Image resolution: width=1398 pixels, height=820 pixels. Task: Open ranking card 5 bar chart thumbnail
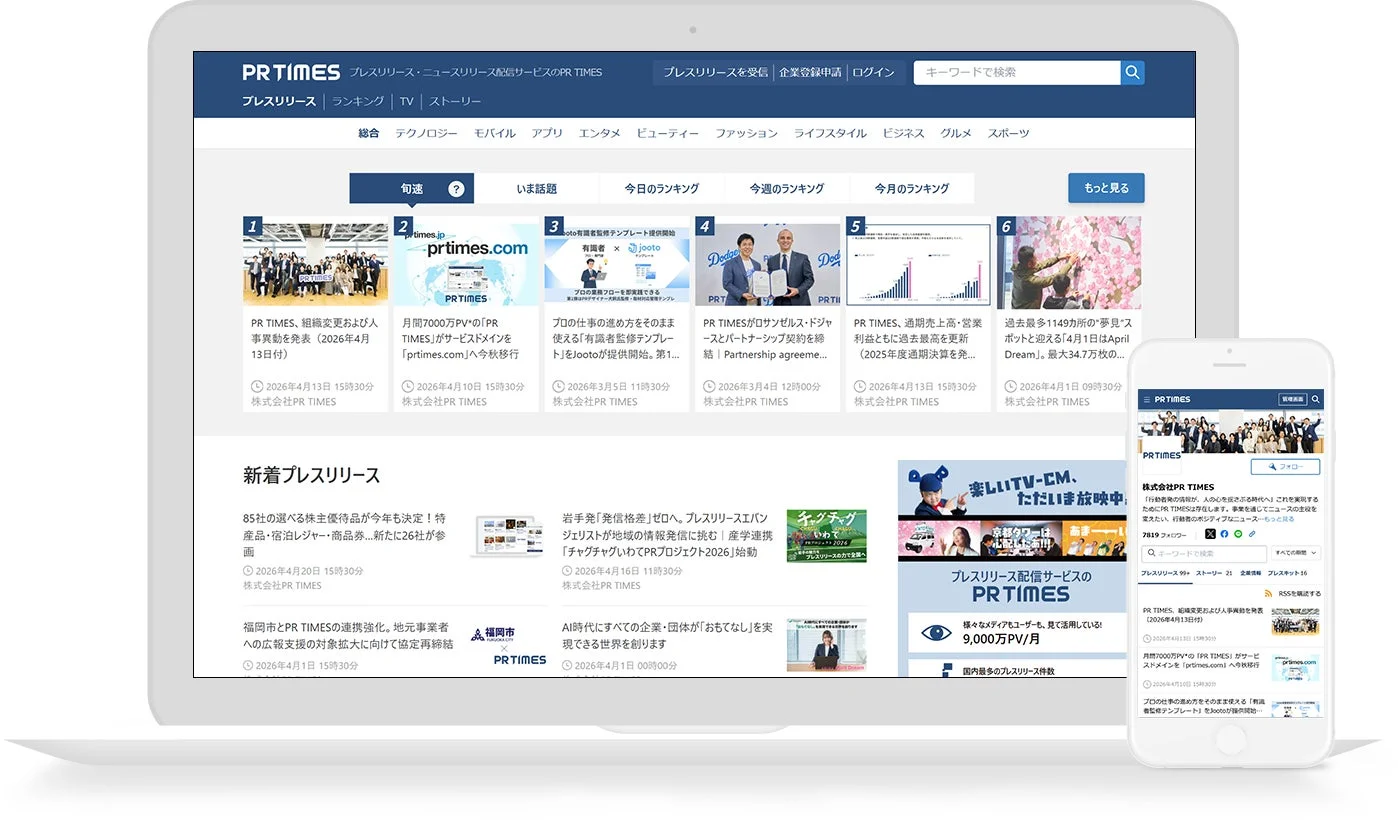(x=918, y=264)
